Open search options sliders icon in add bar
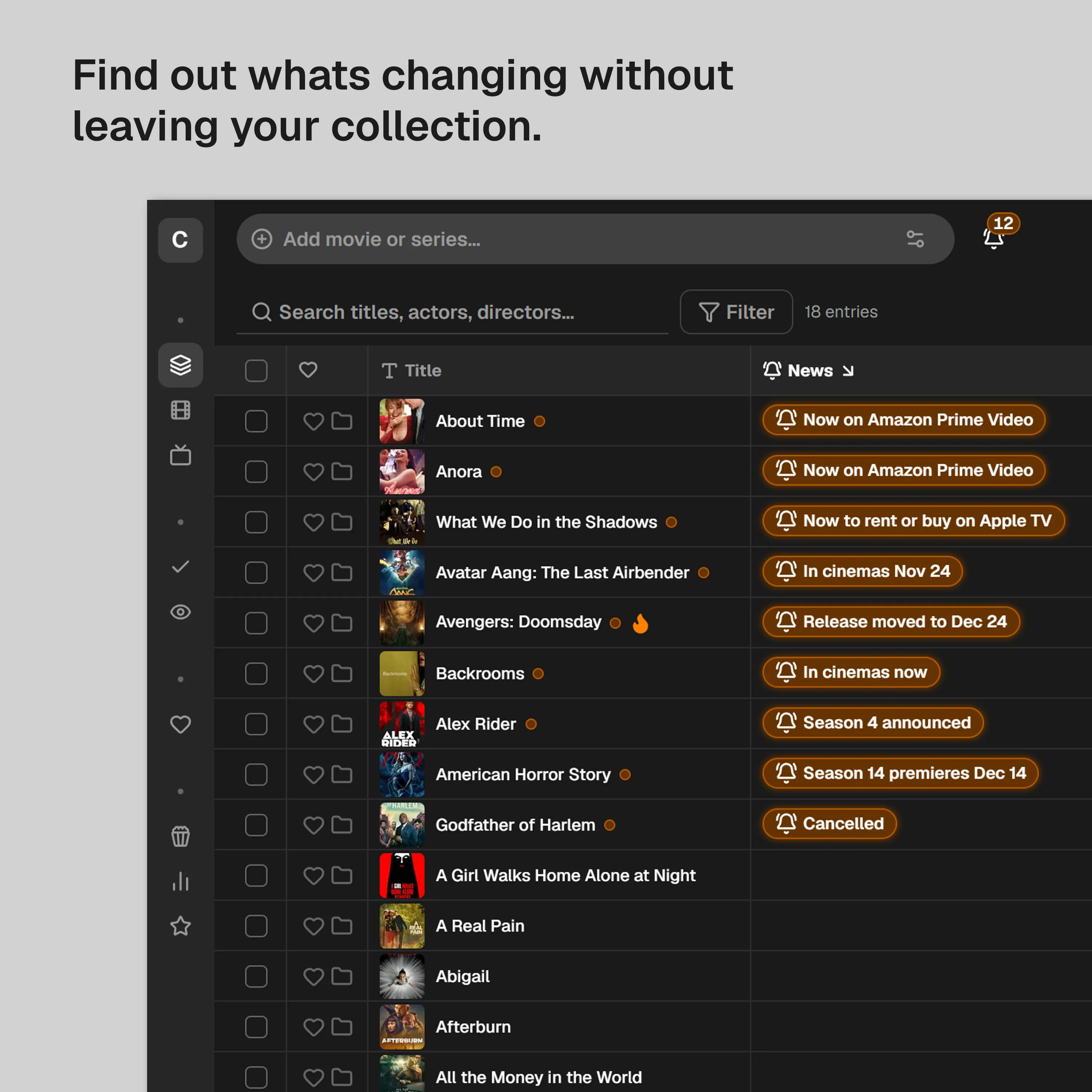This screenshot has height=1092, width=1092. pos(915,239)
